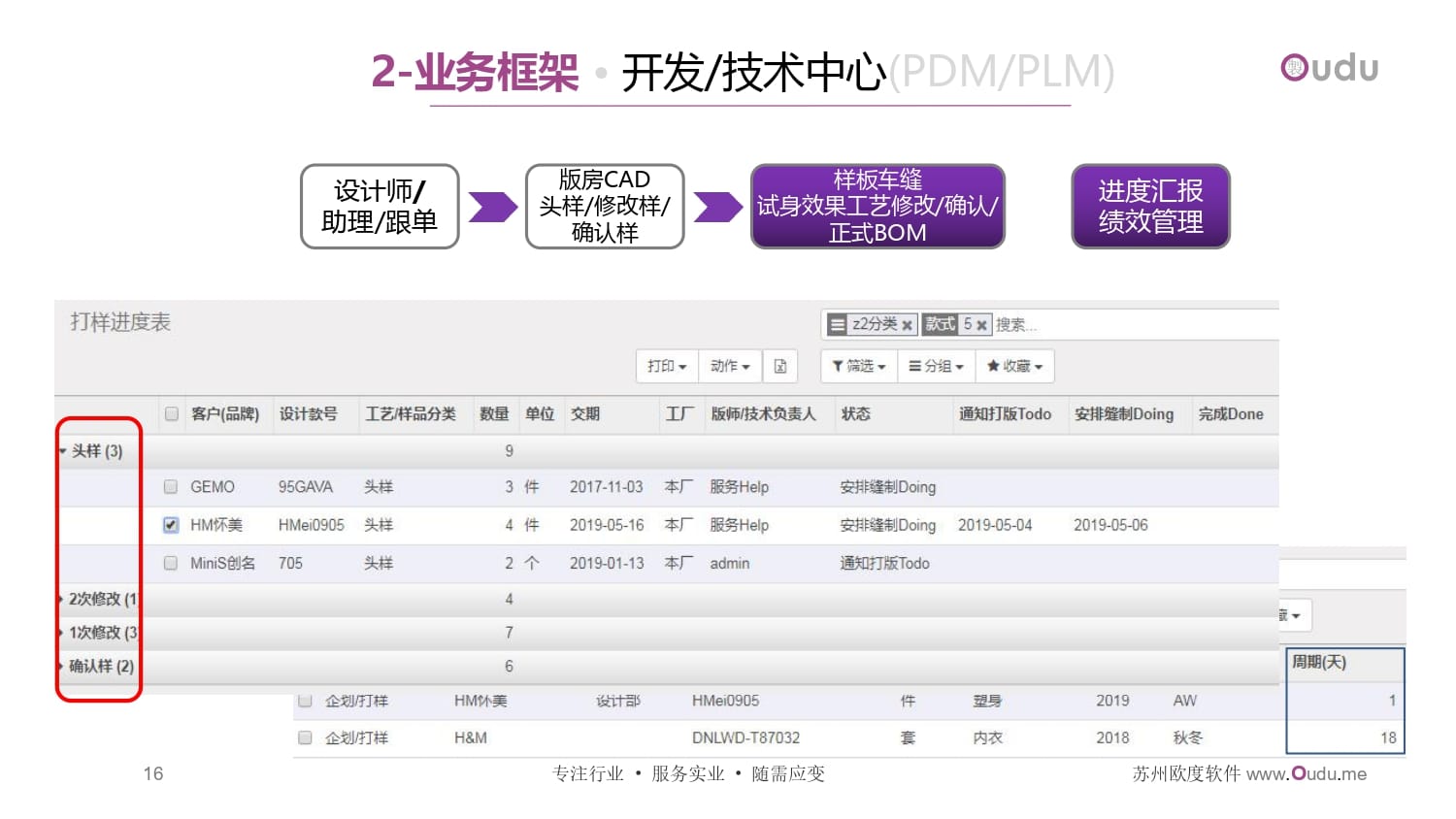Check the MiniS创名 row checkbox
The image size is (1456, 819).
coord(171,563)
